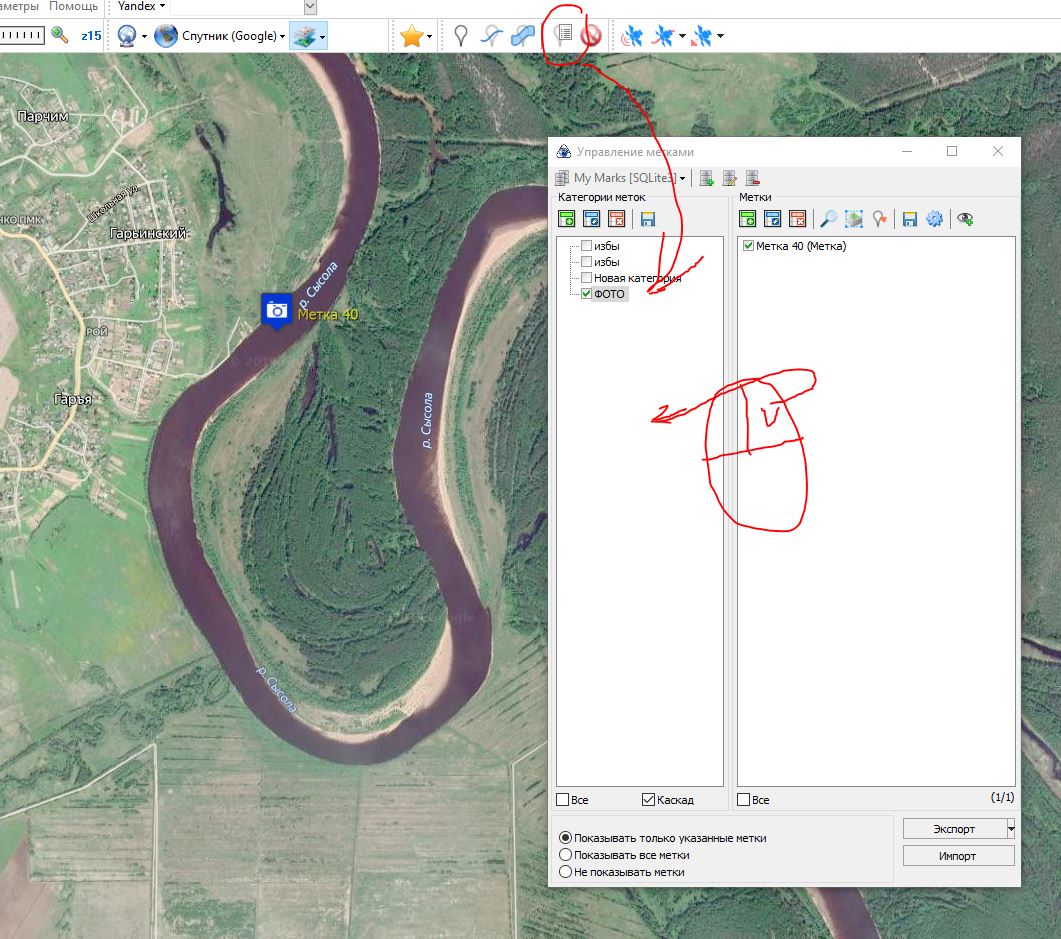Click the add placemark pin tool
The height and width of the screenshot is (939, 1061).
460,37
